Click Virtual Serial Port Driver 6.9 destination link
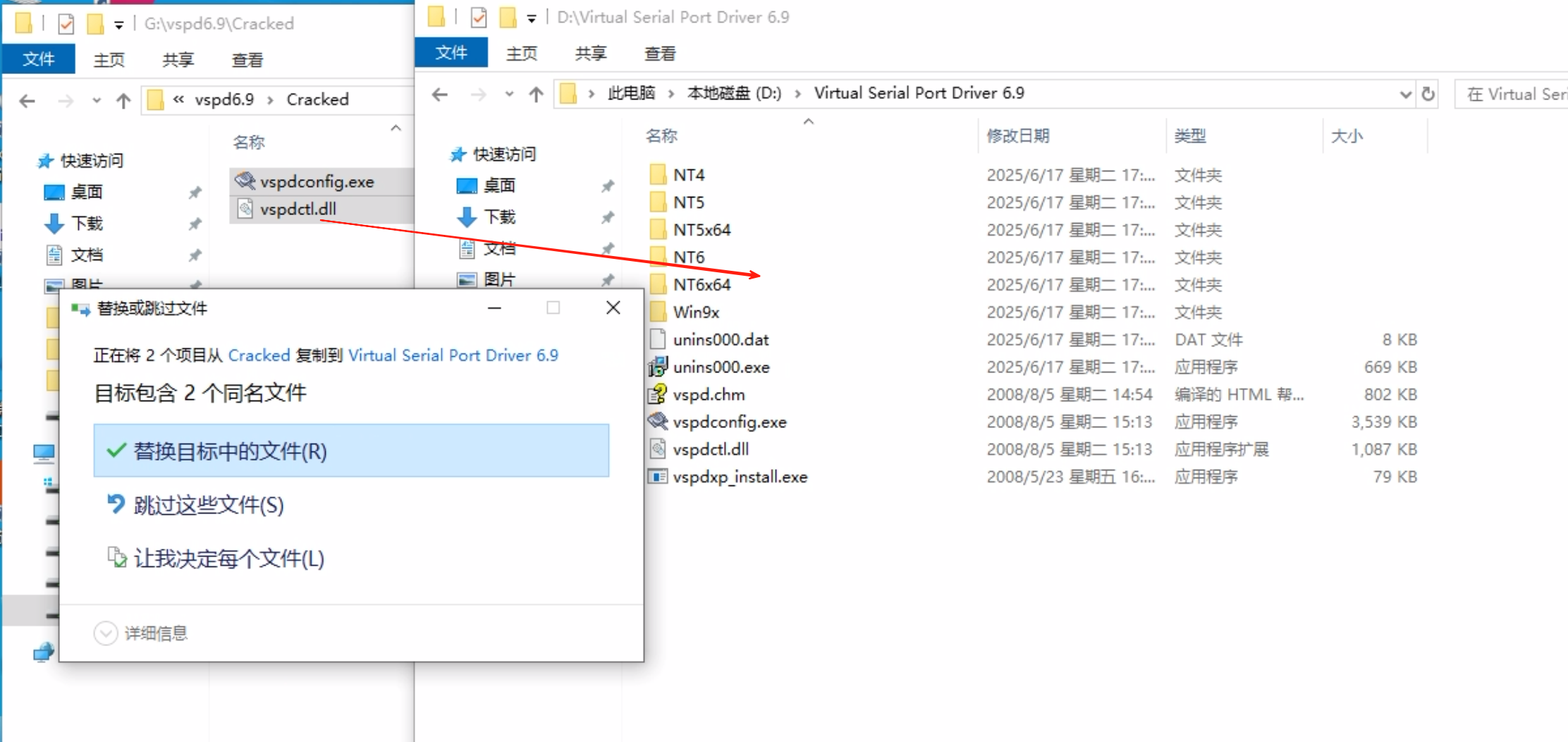 tap(453, 355)
